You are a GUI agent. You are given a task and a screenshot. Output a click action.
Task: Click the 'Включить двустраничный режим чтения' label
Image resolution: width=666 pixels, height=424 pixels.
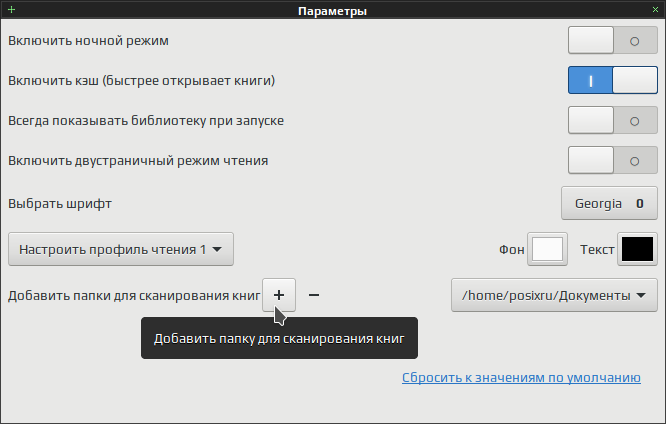(138, 161)
